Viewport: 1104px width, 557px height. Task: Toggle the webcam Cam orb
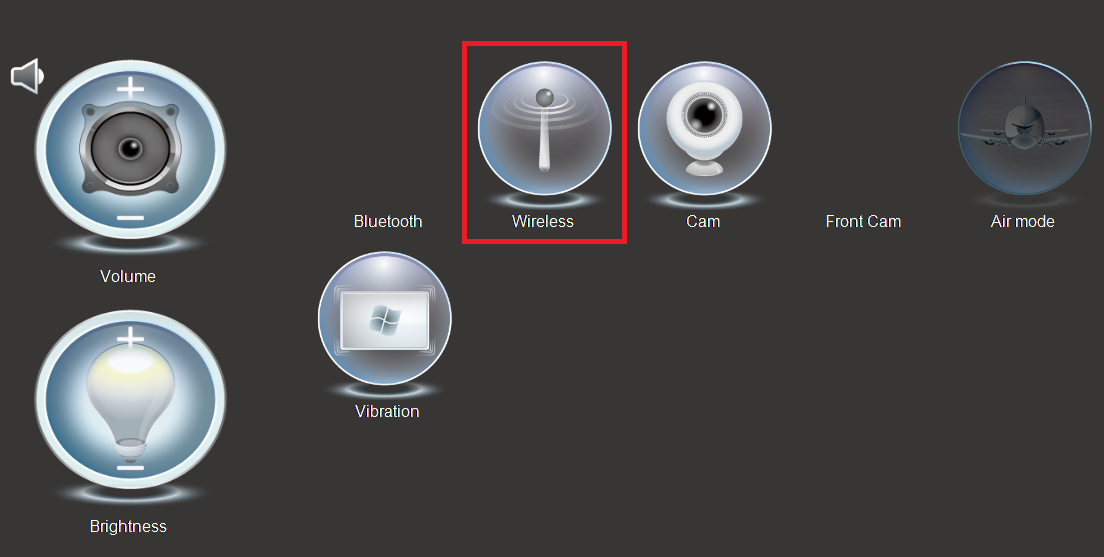pyautogui.click(x=704, y=128)
